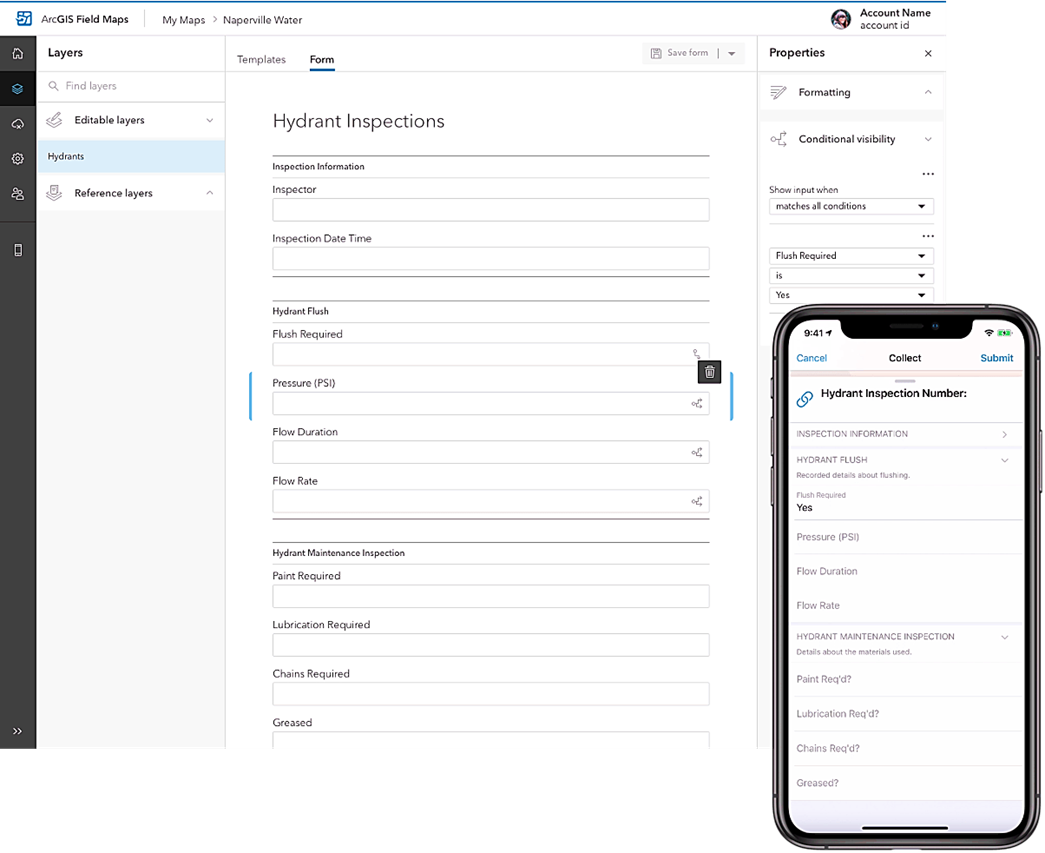Open the Flush Required condition dropdown
This screenshot has height=853, width=1045.
point(850,256)
